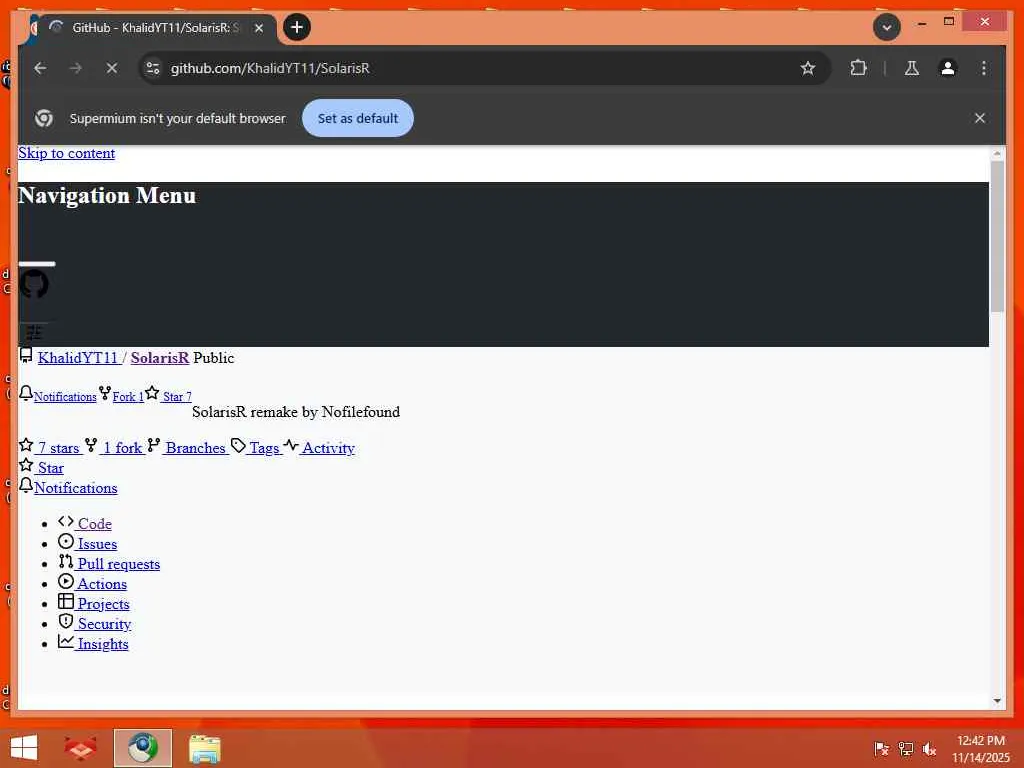The image size is (1024, 768).
Task: Switch to the Security tab
Action: pyautogui.click(x=104, y=624)
